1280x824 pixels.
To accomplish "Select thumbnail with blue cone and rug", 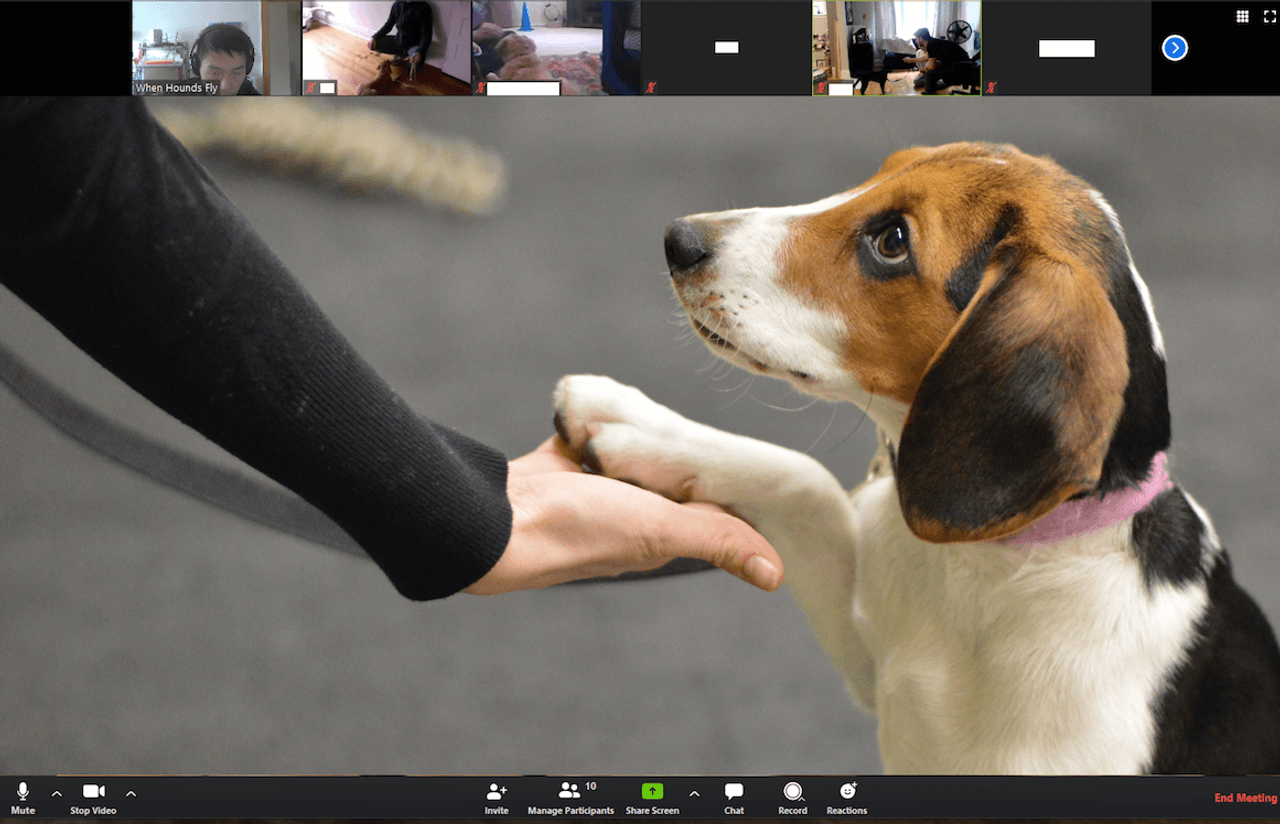I will click(x=557, y=48).
